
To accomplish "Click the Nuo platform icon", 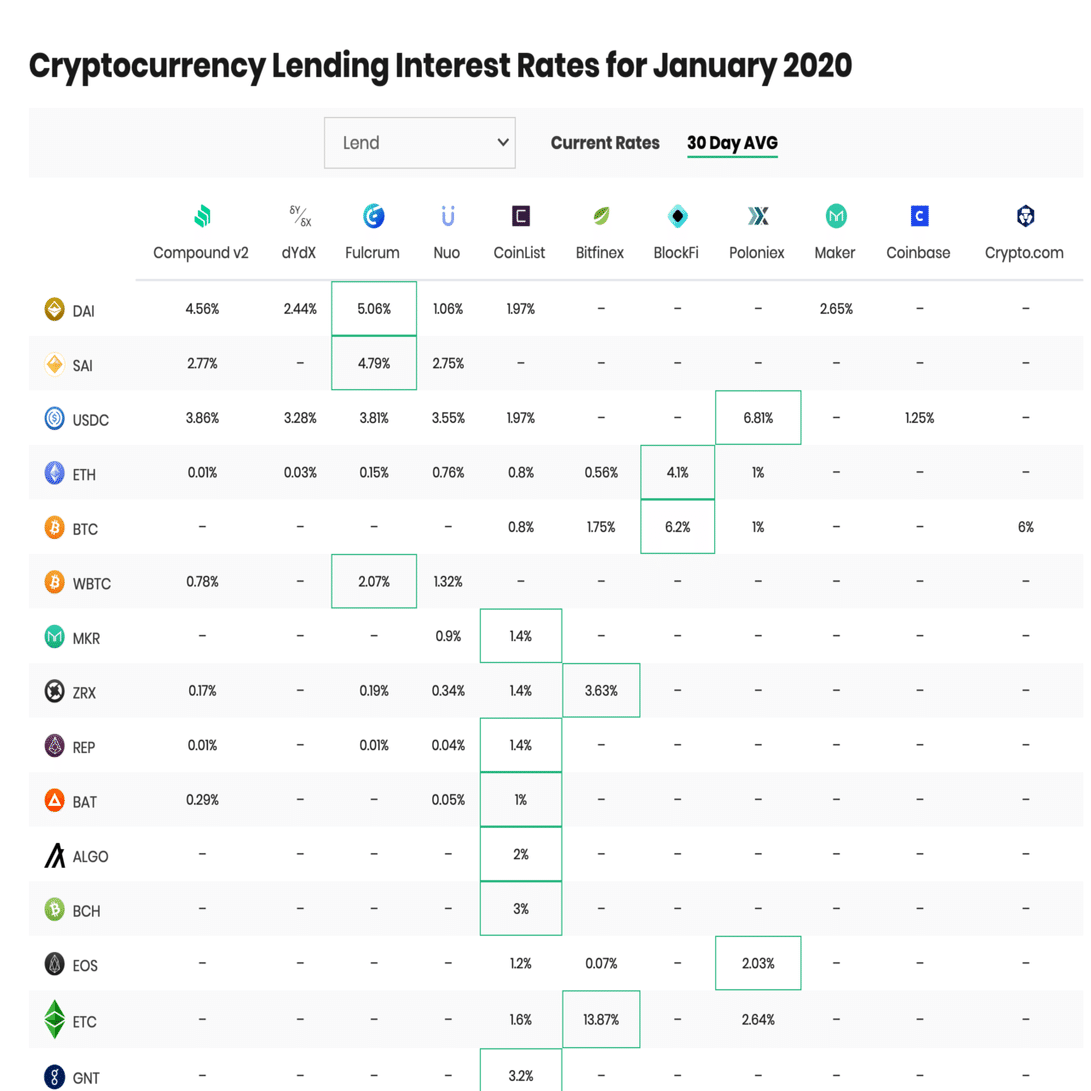I will pos(447,215).
